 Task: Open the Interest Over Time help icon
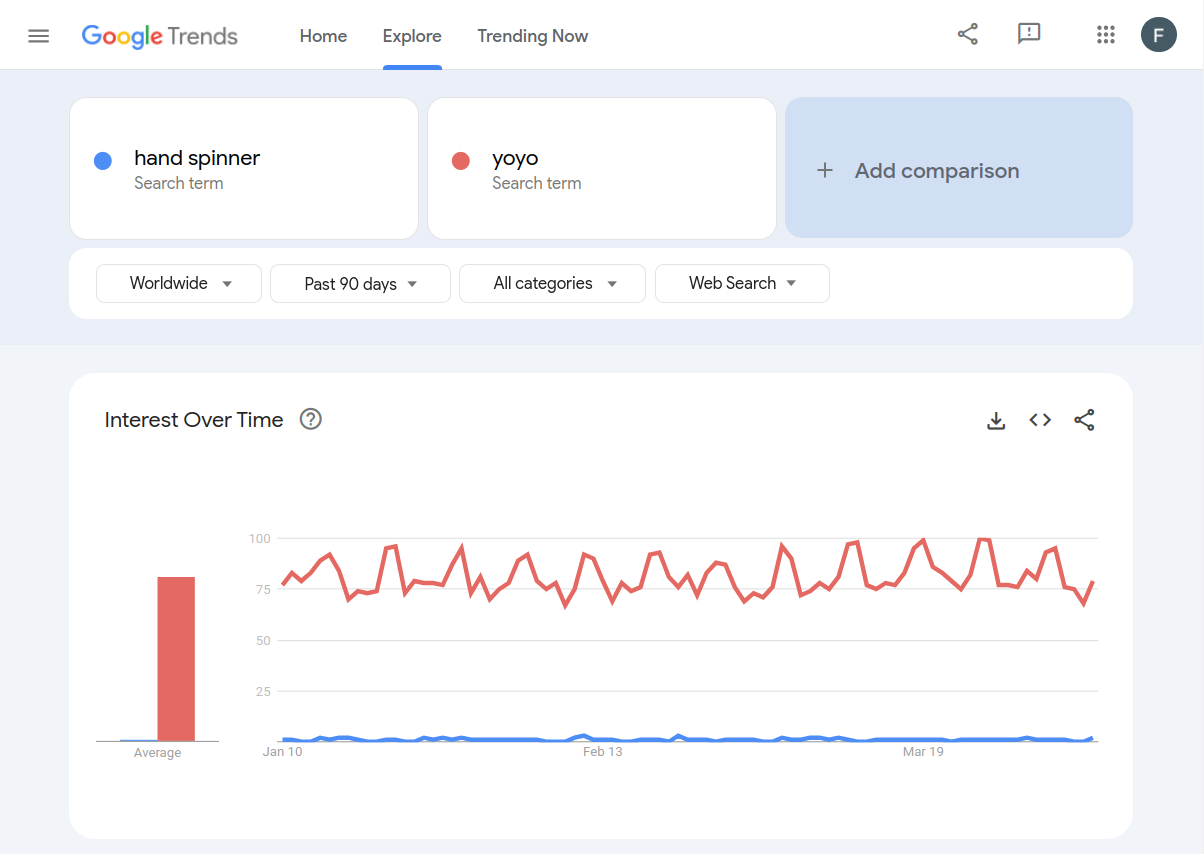click(311, 419)
